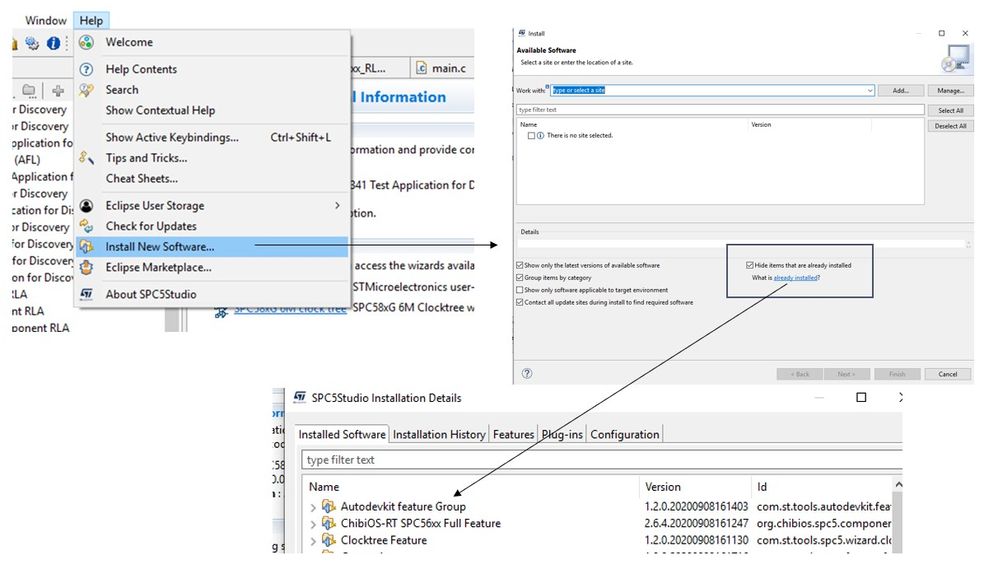Switch to the Installed Software tab
This screenshot has height=565, width=998.
[342, 434]
